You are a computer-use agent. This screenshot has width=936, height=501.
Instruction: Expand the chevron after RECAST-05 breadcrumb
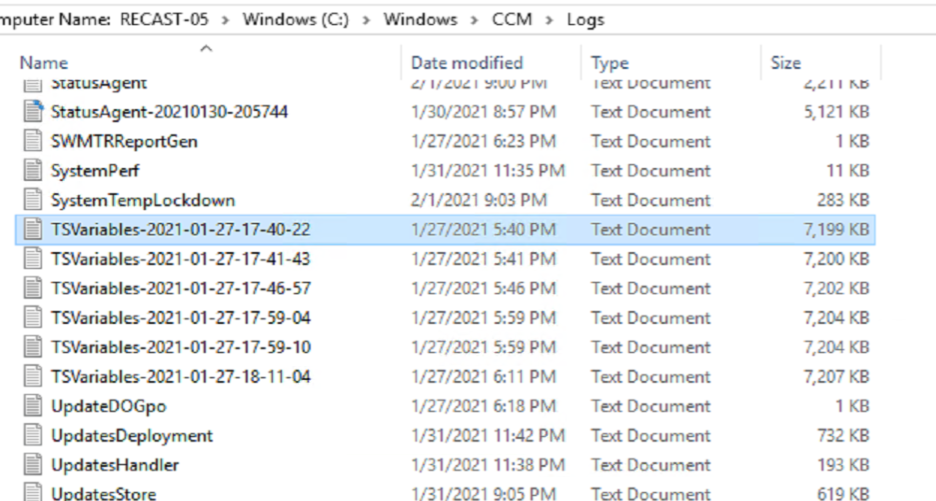click(226, 20)
